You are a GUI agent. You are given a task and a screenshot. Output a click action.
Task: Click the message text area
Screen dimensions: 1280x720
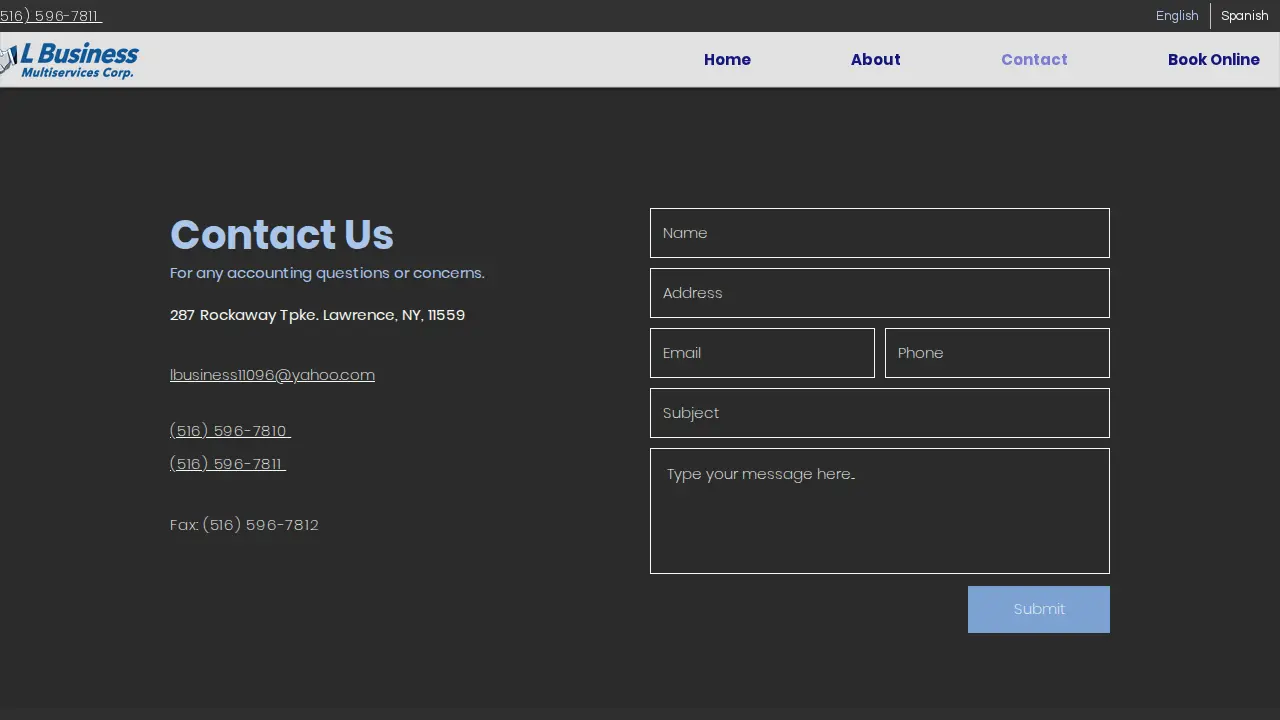880,511
